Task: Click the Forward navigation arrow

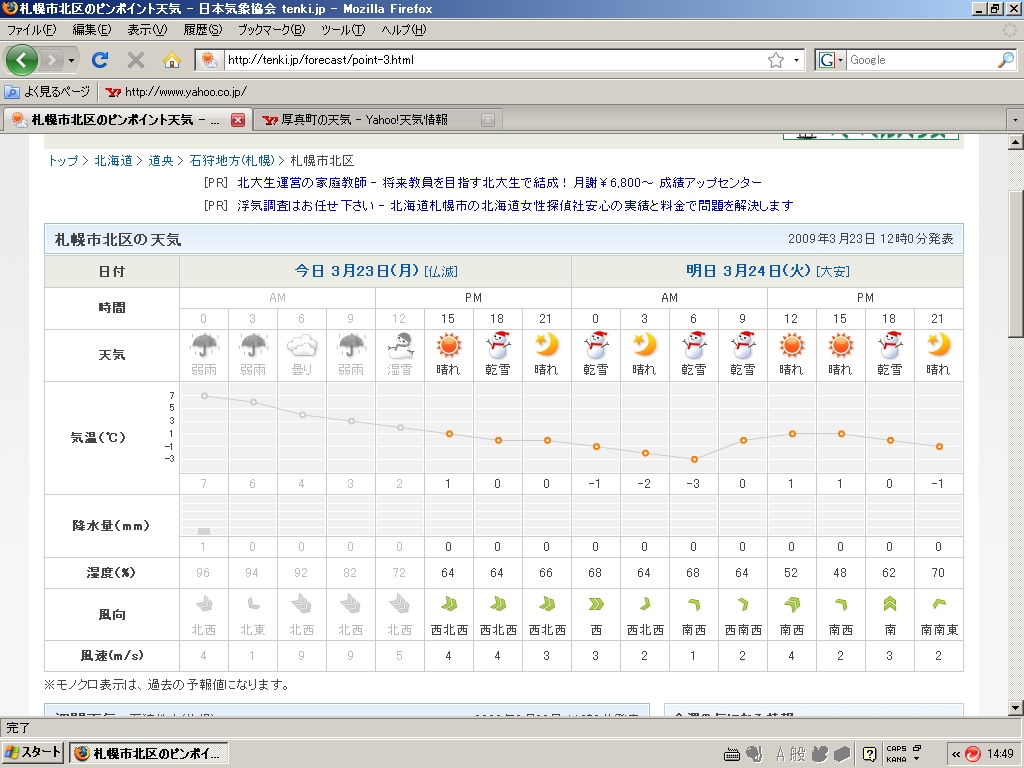Action: 51,61
